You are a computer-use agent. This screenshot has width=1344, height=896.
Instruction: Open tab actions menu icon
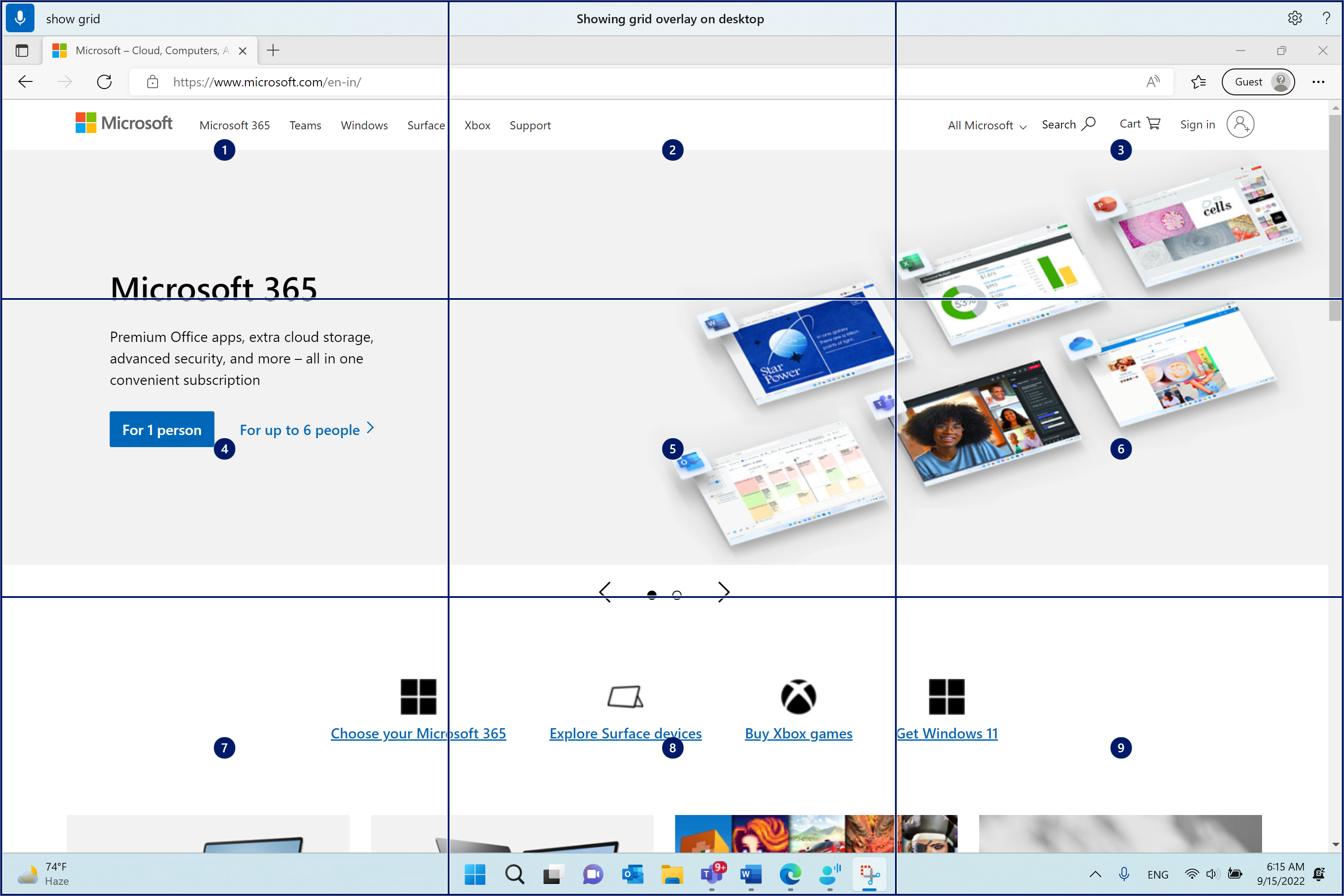22,51
